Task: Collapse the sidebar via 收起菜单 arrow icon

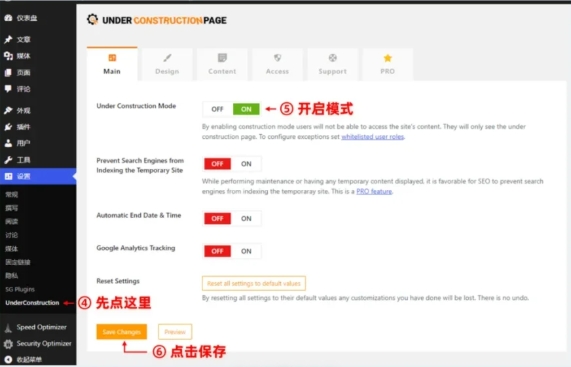Action: pyautogui.click(x=8, y=359)
